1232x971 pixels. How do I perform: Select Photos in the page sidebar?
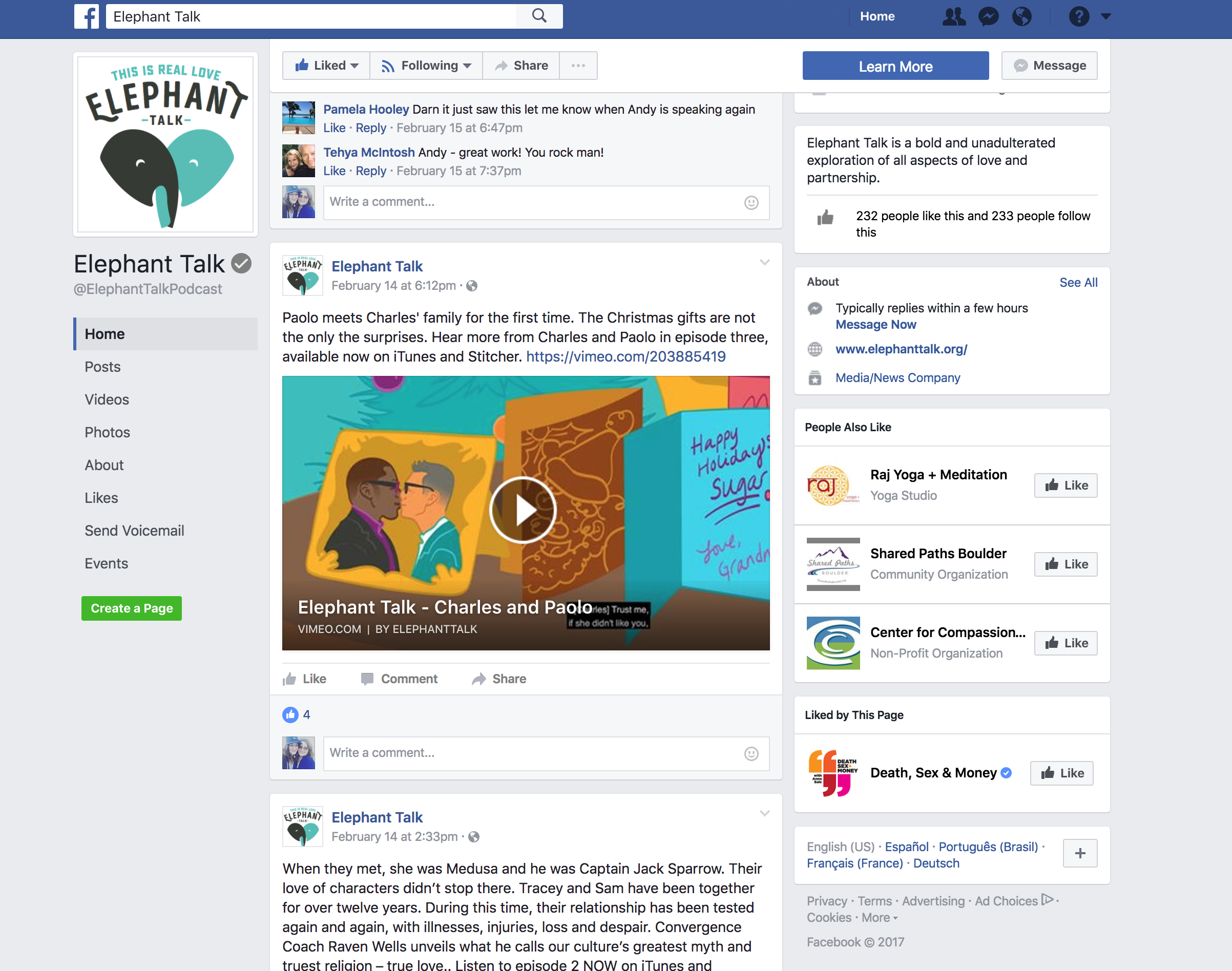tap(108, 432)
